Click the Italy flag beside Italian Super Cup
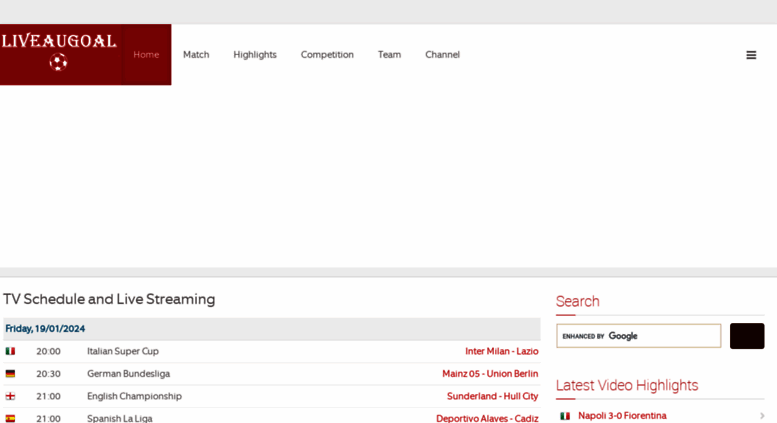The width and height of the screenshot is (777, 423). pos(11,352)
